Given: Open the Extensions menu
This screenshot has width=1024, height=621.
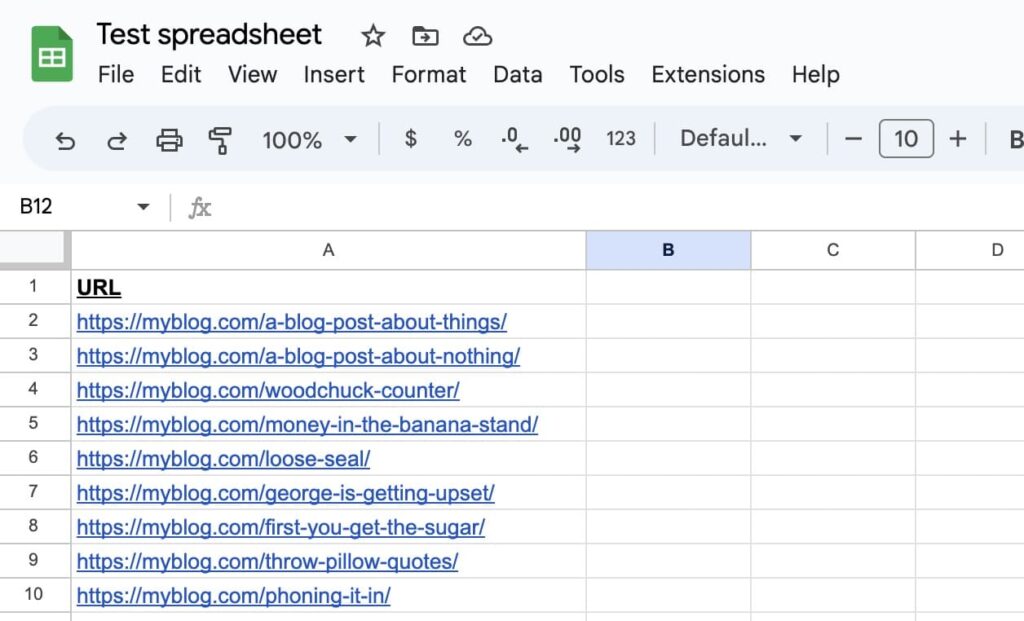Looking at the screenshot, I should (707, 74).
